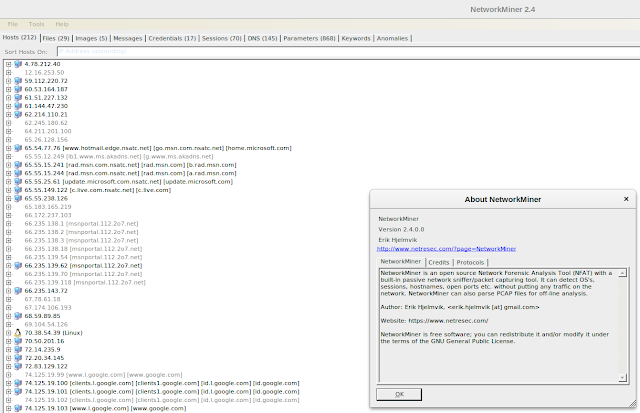This screenshot has width=640, height=413.
Task: Switch to the Images (5) tab
Action: coord(91,38)
